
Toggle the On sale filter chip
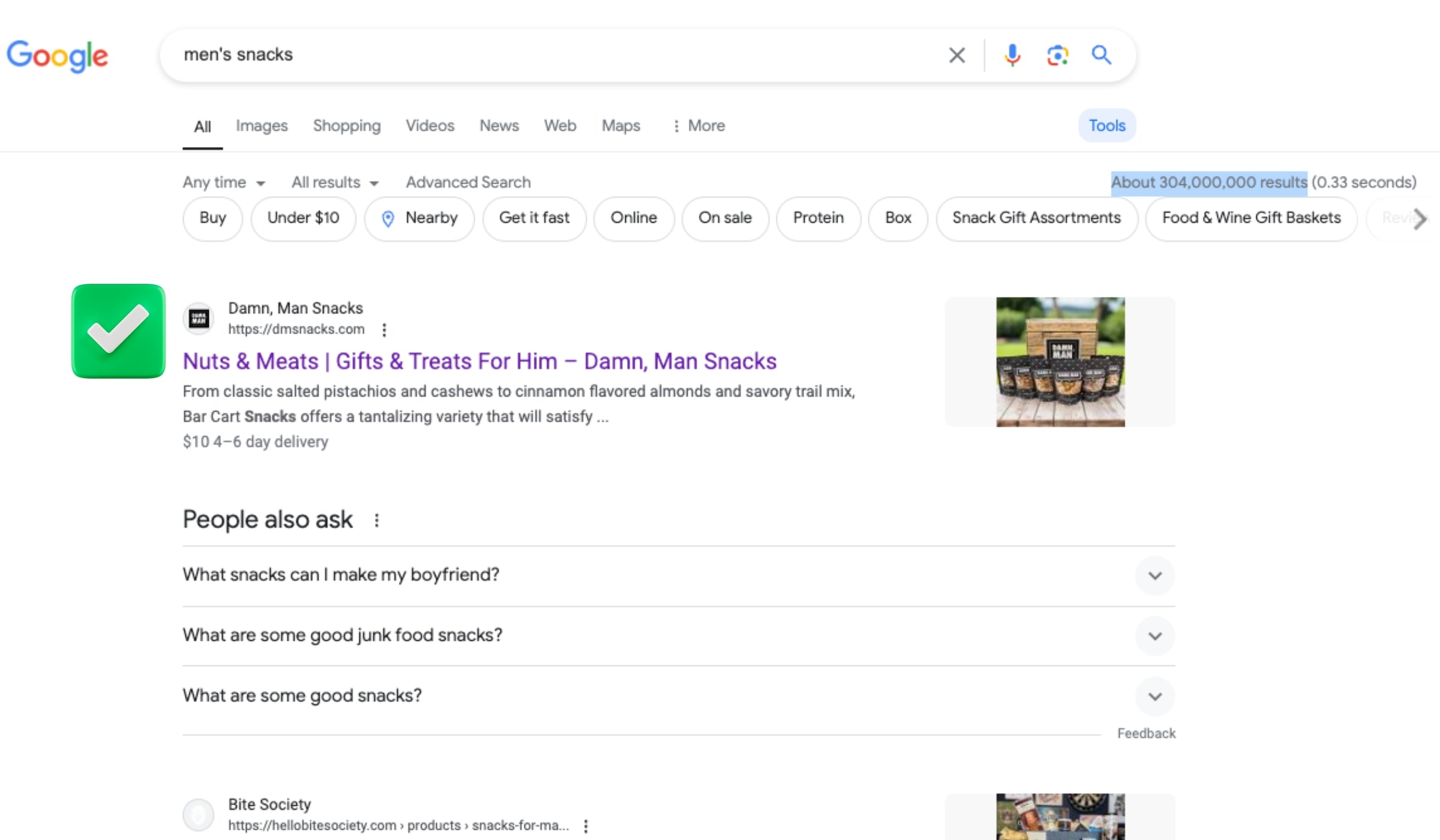pos(725,218)
